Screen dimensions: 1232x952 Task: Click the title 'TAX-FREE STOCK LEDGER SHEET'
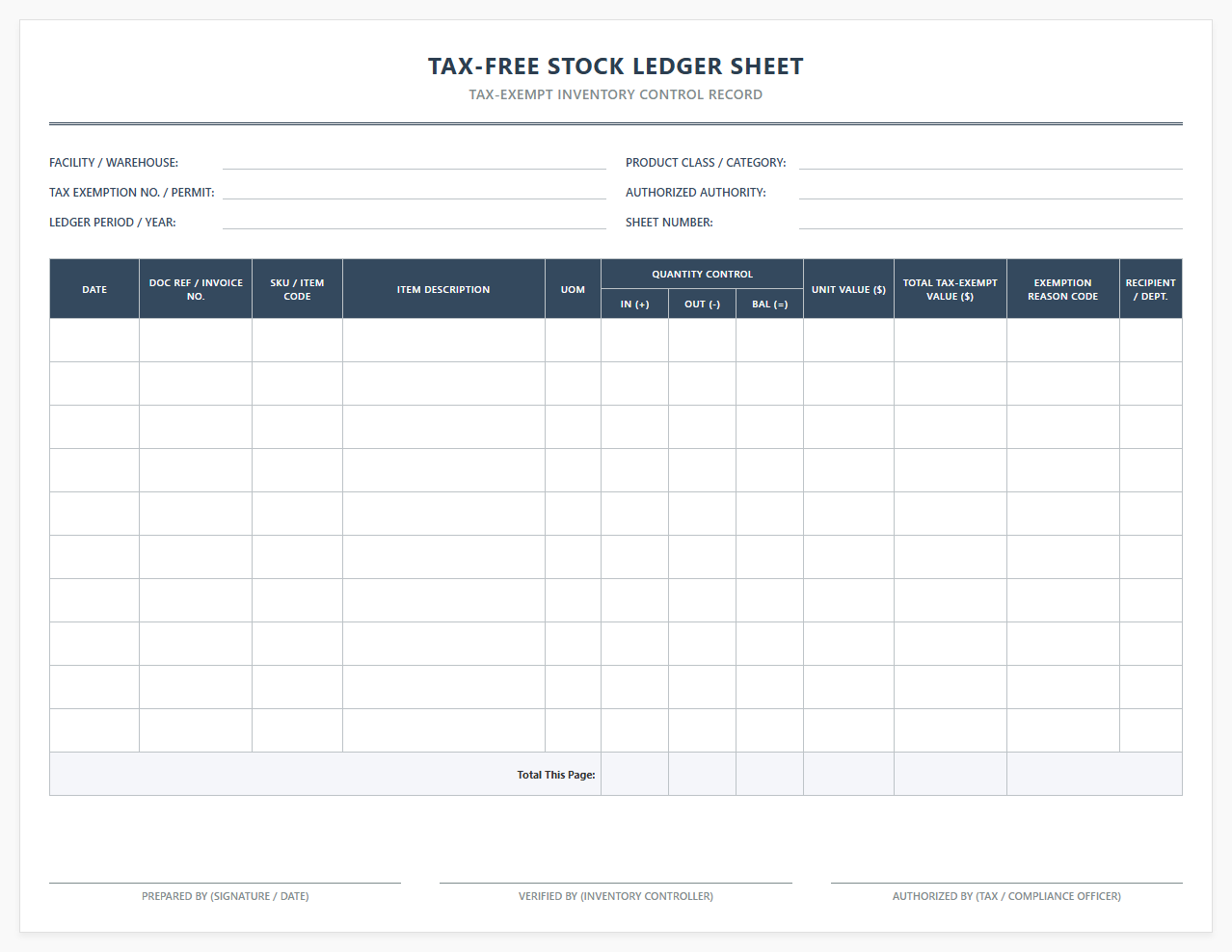click(x=616, y=66)
